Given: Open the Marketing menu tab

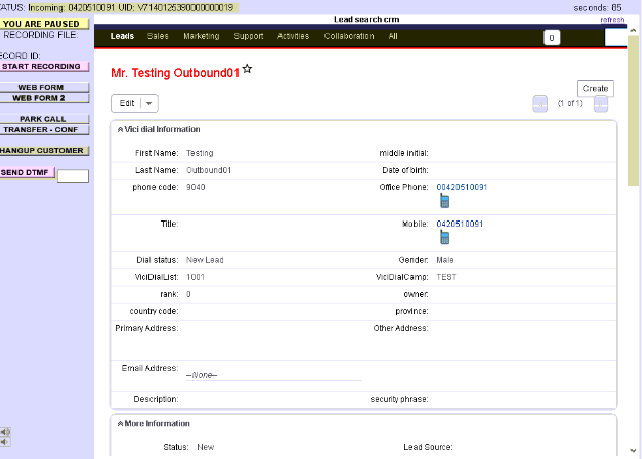Looking at the screenshot, I should [x=201, y=36].
